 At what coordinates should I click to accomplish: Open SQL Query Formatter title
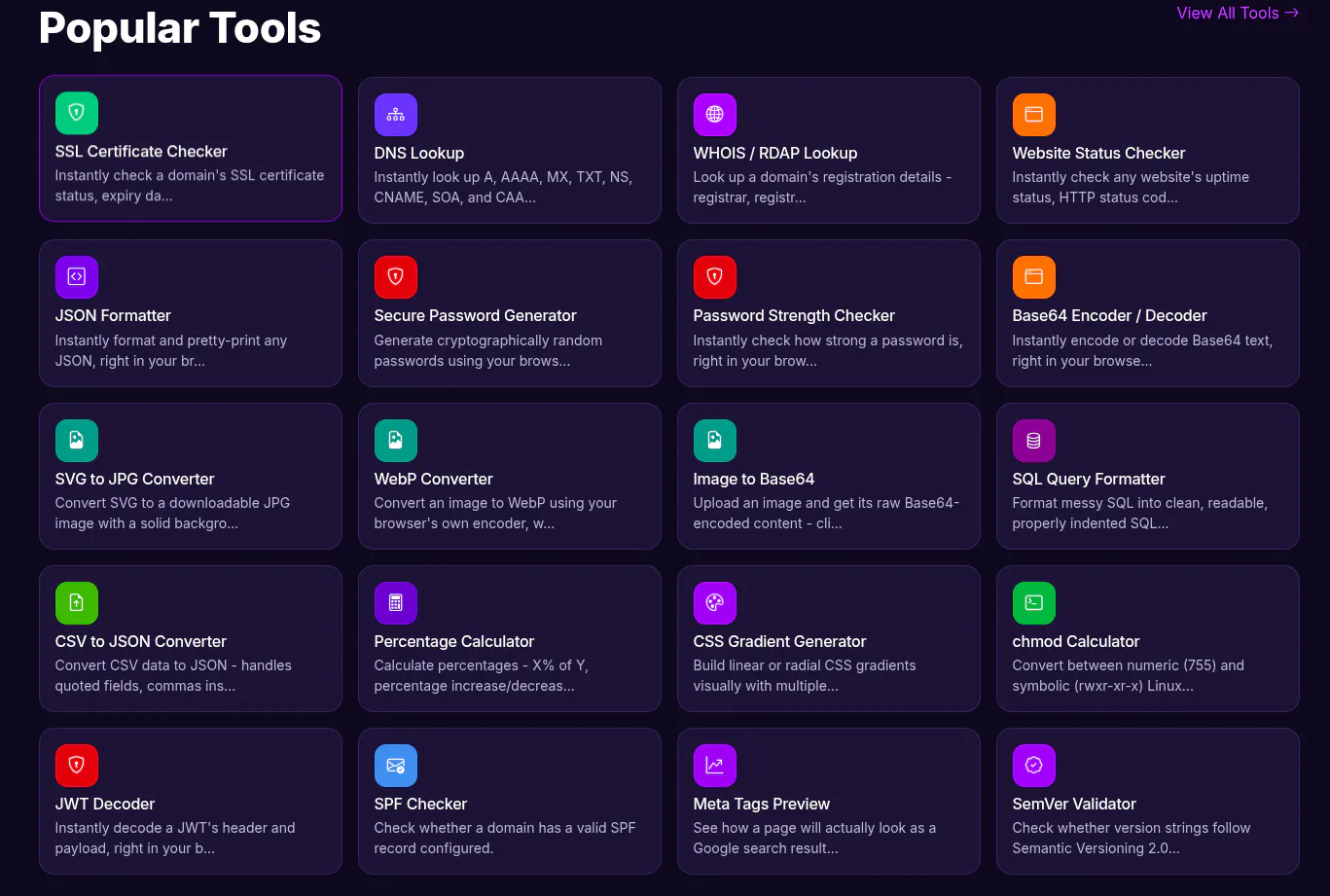point(1089,479)
